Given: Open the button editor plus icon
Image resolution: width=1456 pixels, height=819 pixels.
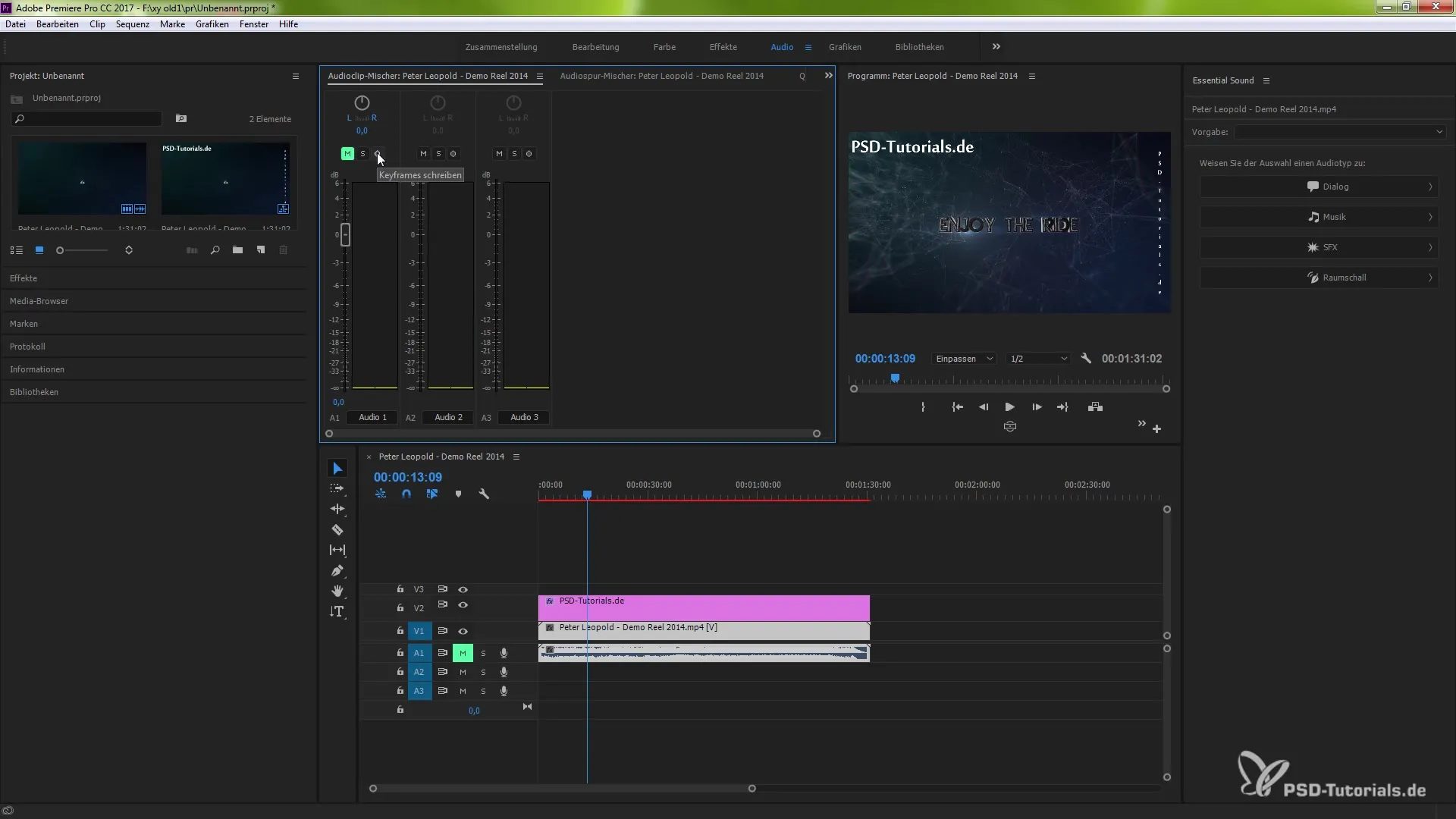Looking at the screenshot, I should pos(1156,429).
